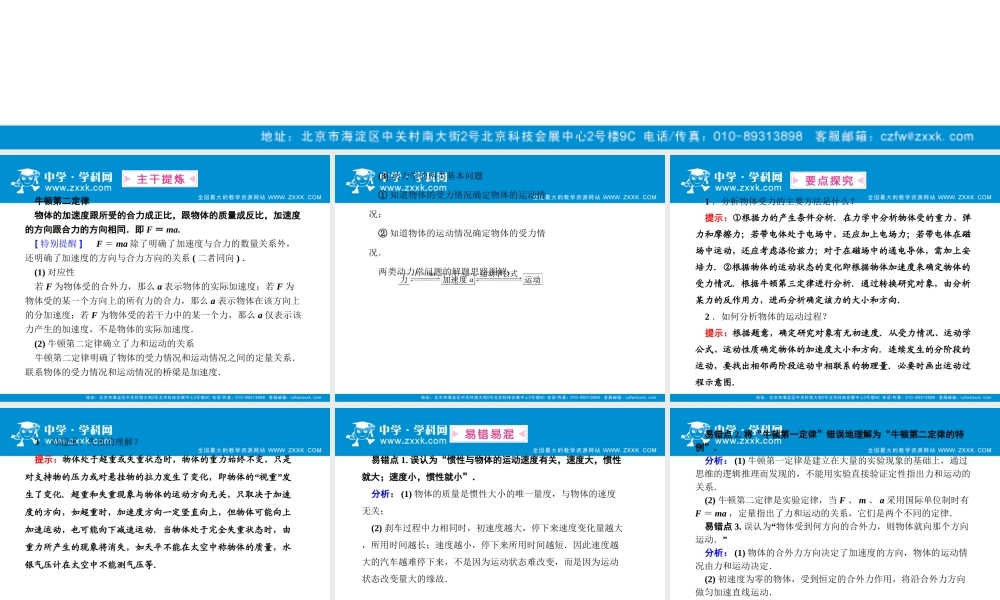Click the 力 box in the diagram
The image size is (1000, 600).
404,279
